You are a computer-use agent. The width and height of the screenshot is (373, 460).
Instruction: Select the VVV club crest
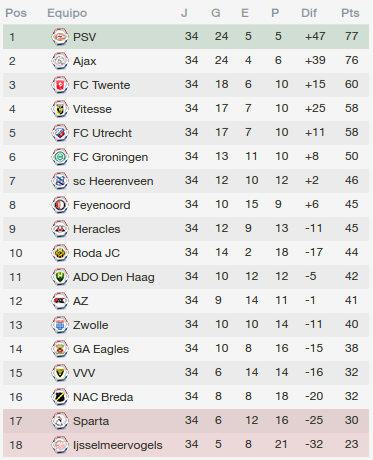tap(60, 373)
